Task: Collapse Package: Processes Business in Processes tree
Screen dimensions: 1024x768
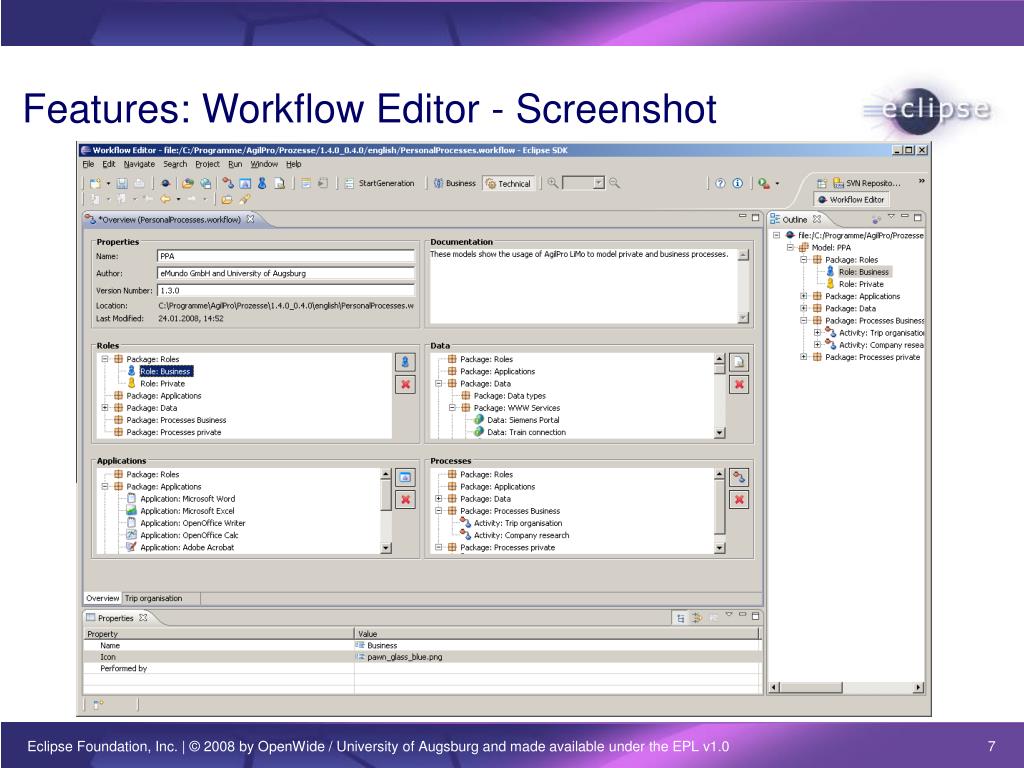Action: pyautogui.click(x=439, y=511)
